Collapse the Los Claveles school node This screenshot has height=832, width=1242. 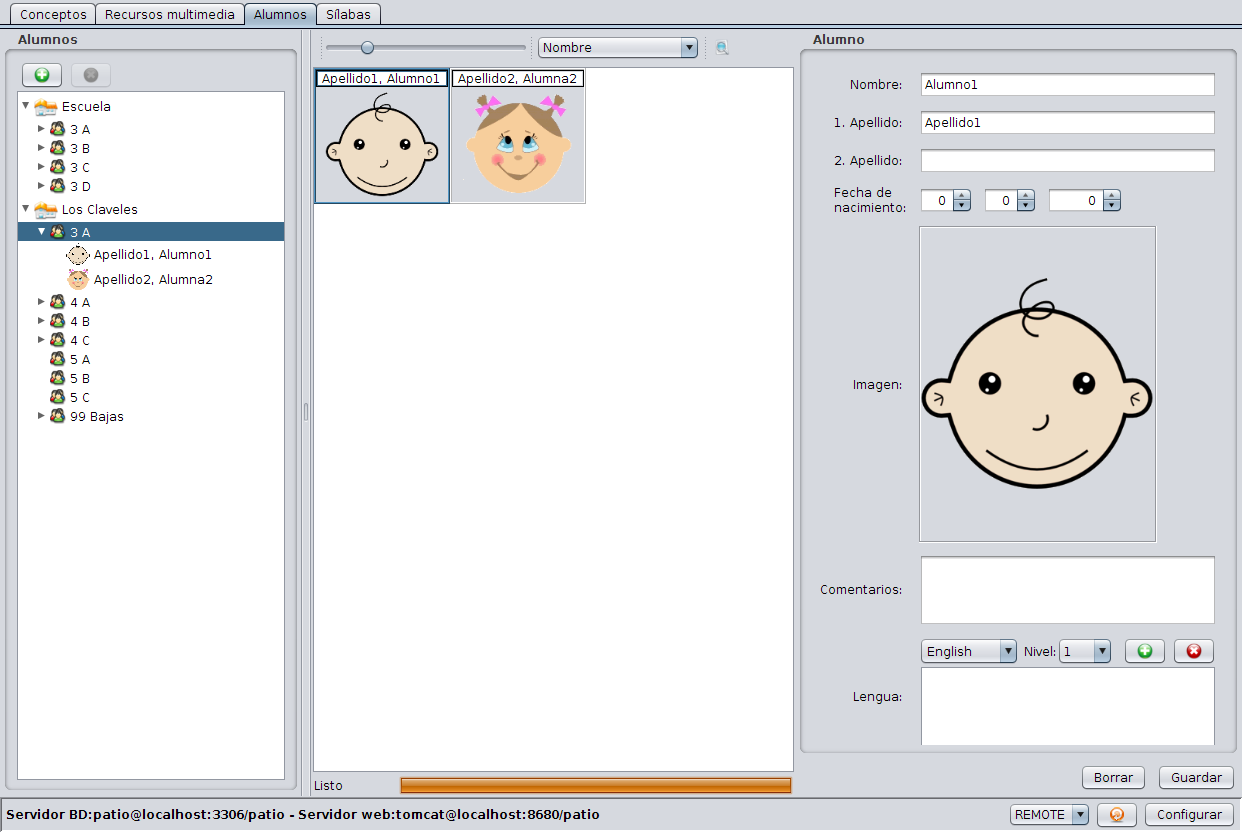tap(26, 208)
